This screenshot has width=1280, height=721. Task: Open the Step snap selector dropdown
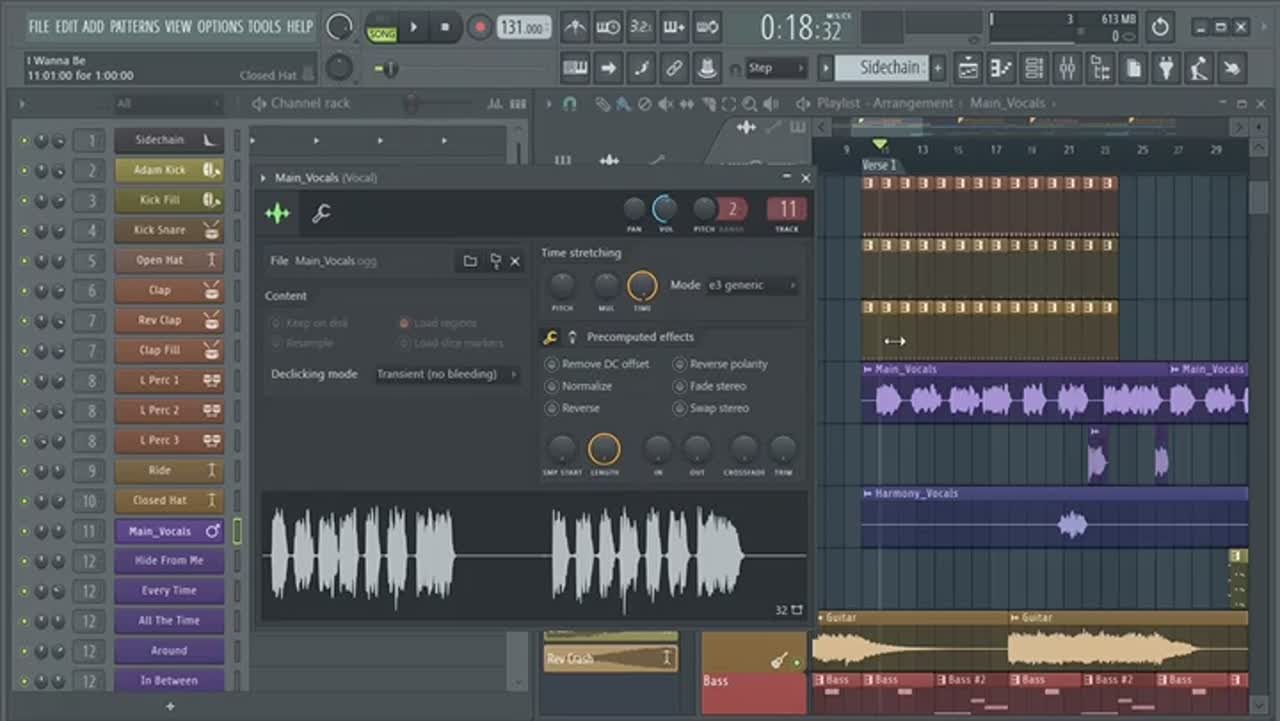[777, 68]
